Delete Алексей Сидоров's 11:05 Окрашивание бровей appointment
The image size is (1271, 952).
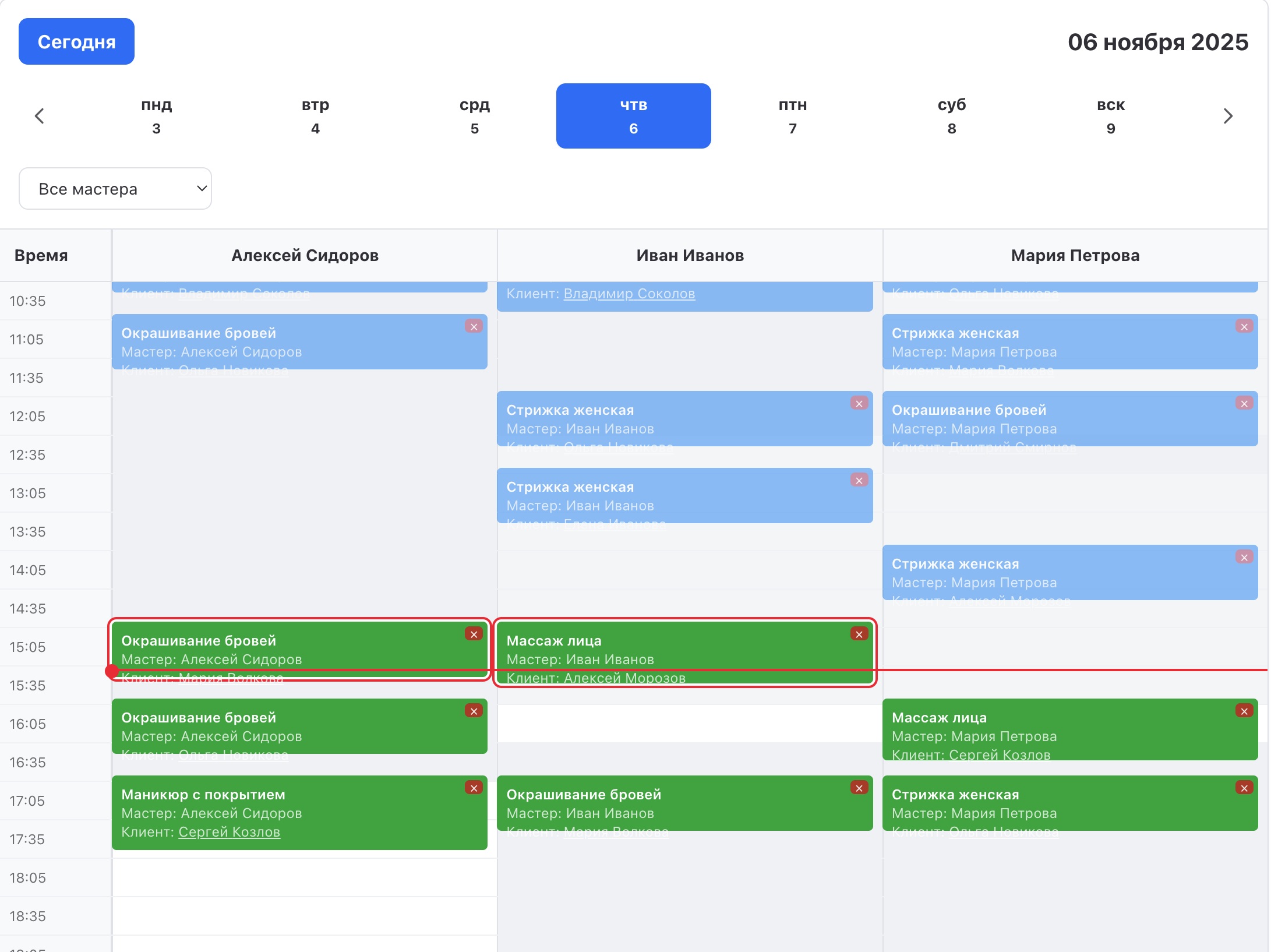click(474, 326)
